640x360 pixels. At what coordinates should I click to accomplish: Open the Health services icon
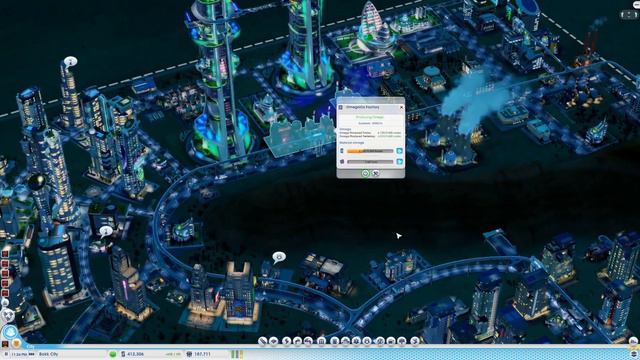point(356,342)
